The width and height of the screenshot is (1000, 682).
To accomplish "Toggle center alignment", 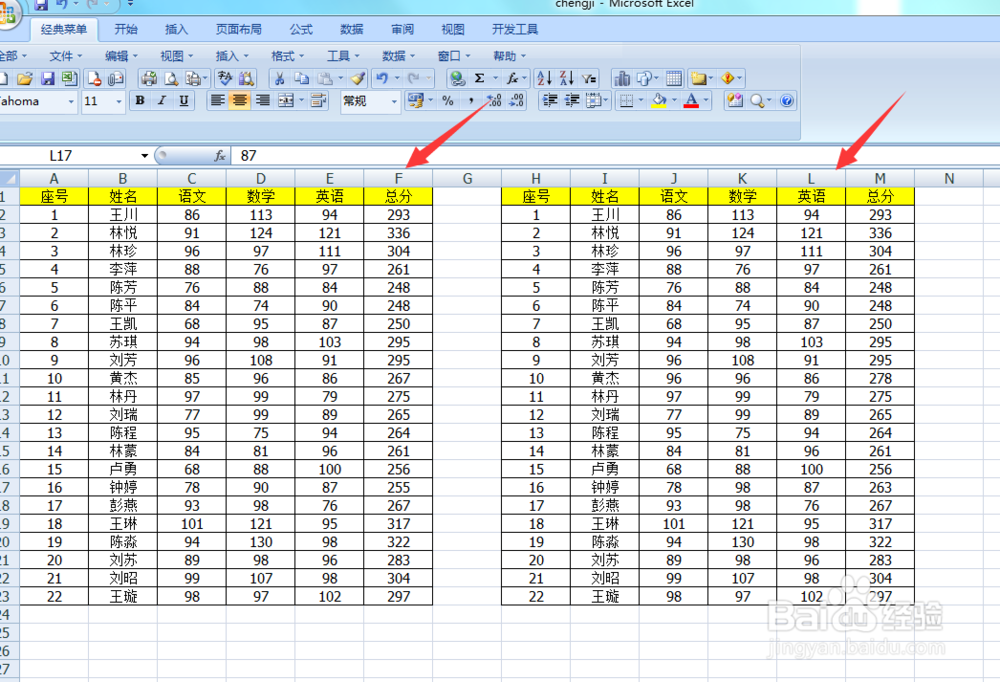I will tap(240, 101).
